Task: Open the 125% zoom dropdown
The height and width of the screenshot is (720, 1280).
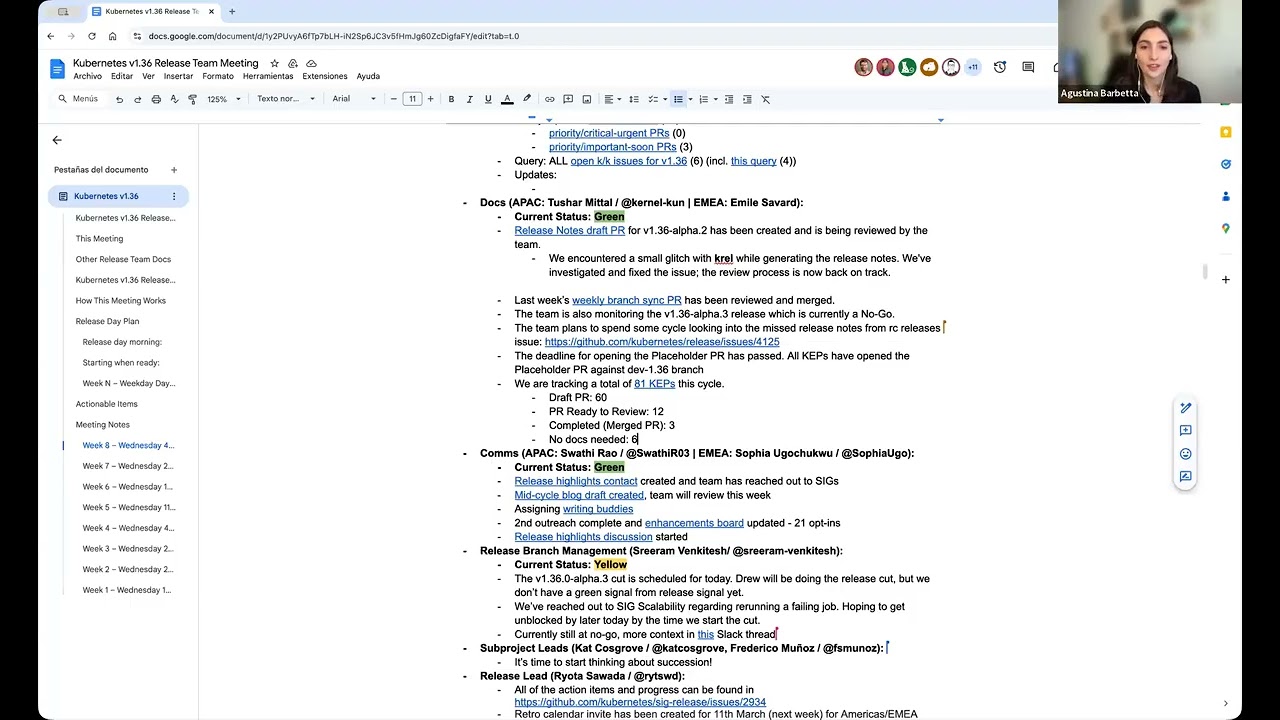Action: pyautogui.click(x=224, y=99)
